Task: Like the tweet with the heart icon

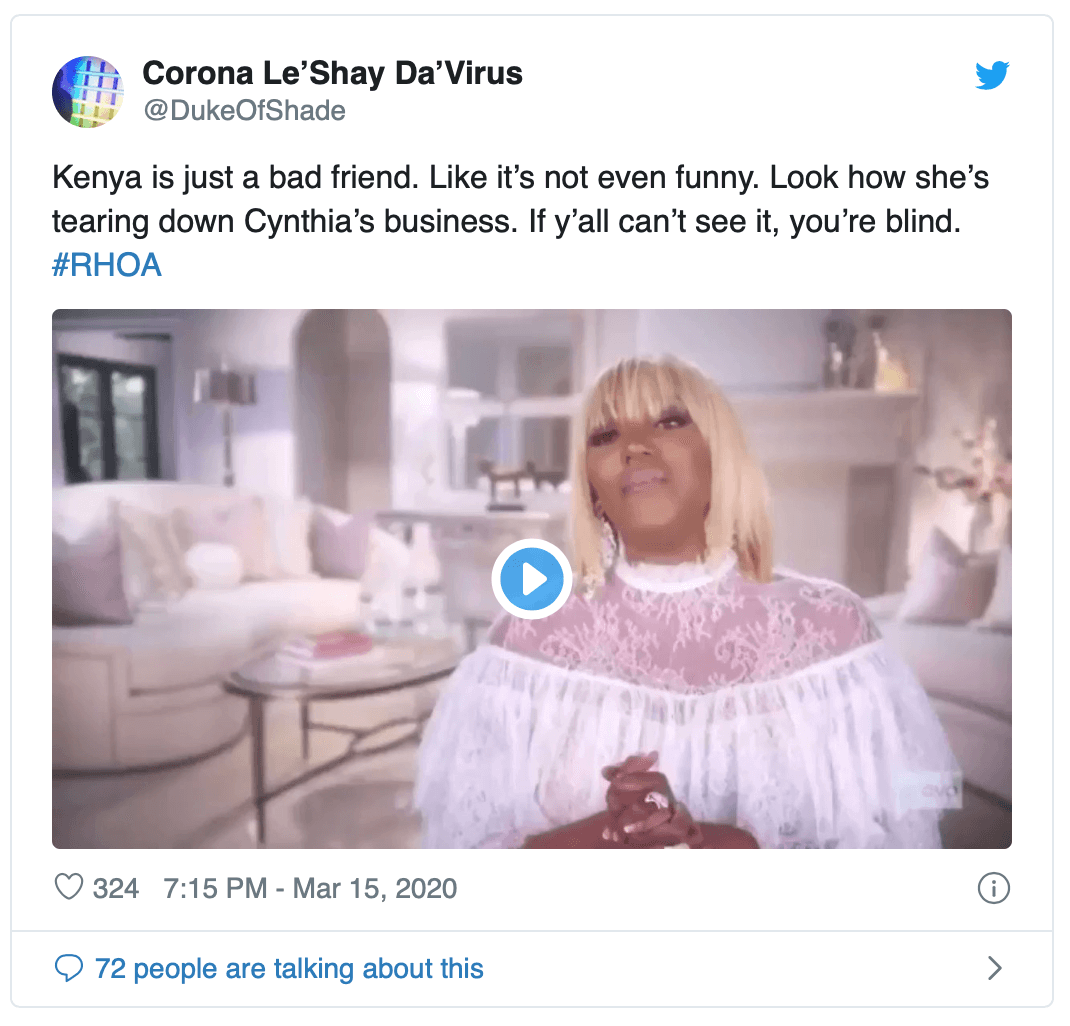Action: tap(68, 887)
